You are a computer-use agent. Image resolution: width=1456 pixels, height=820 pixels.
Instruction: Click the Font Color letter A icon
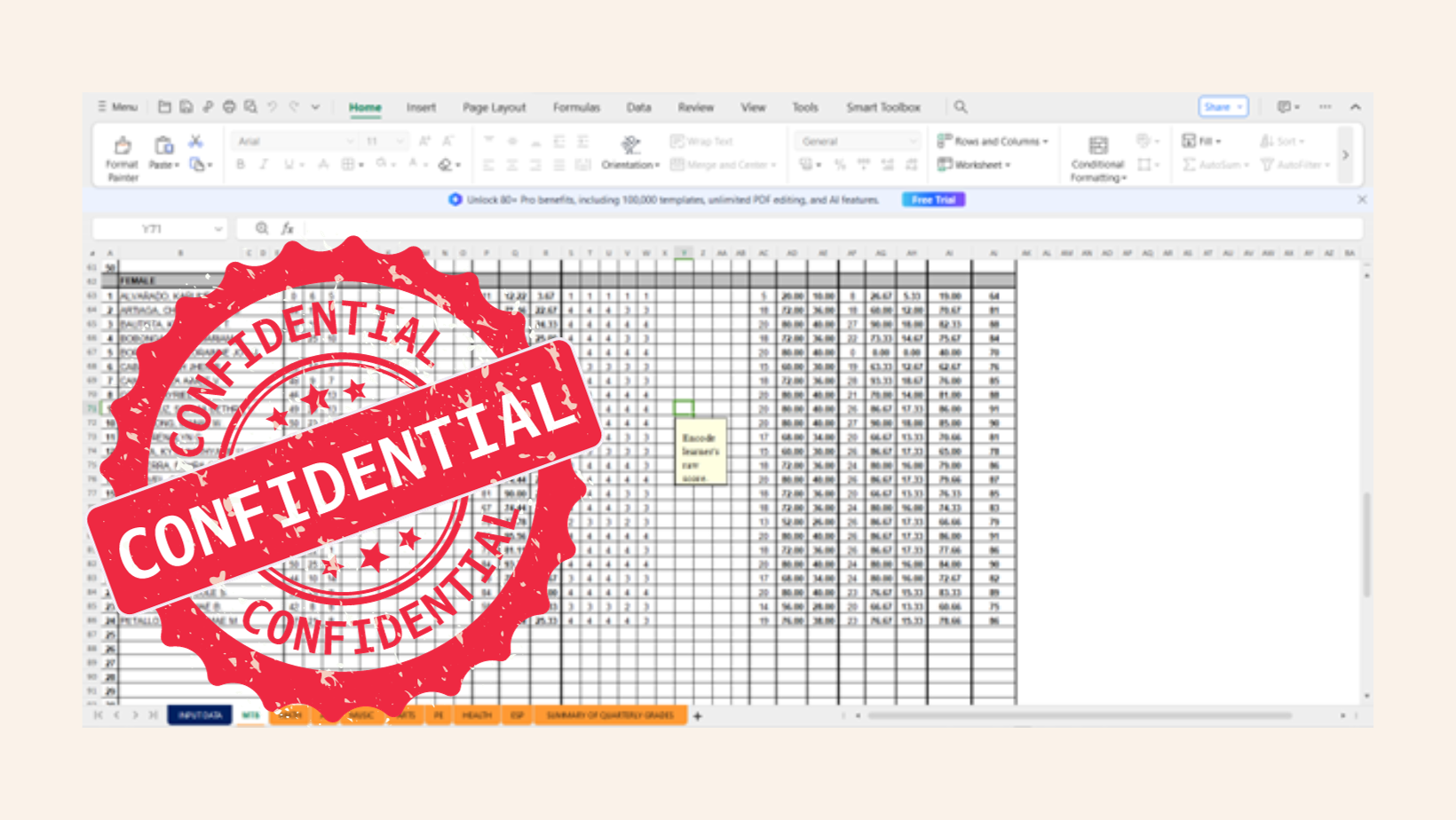coord(415,164)
